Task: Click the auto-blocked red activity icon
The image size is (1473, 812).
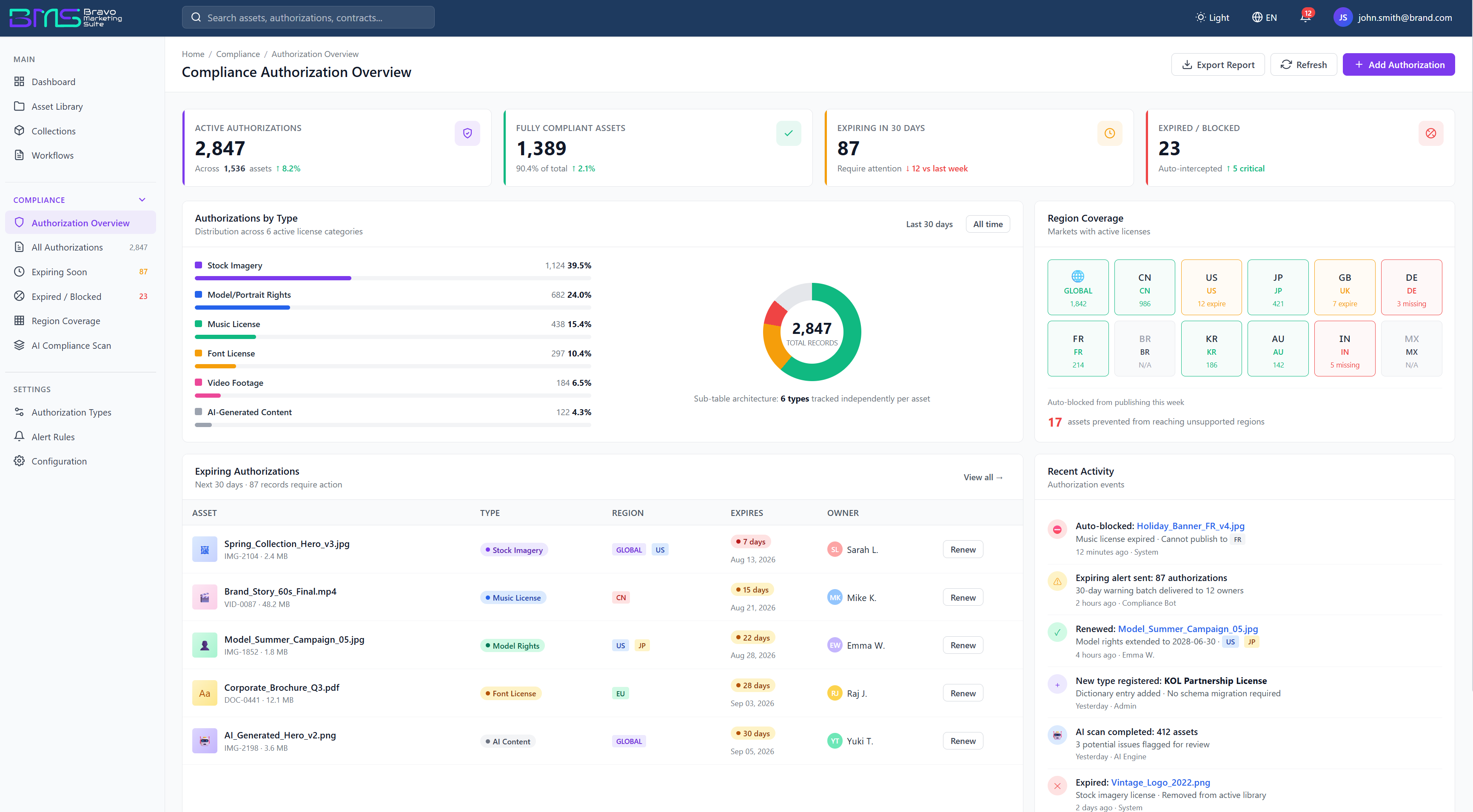Action: tap(1057, 530)
